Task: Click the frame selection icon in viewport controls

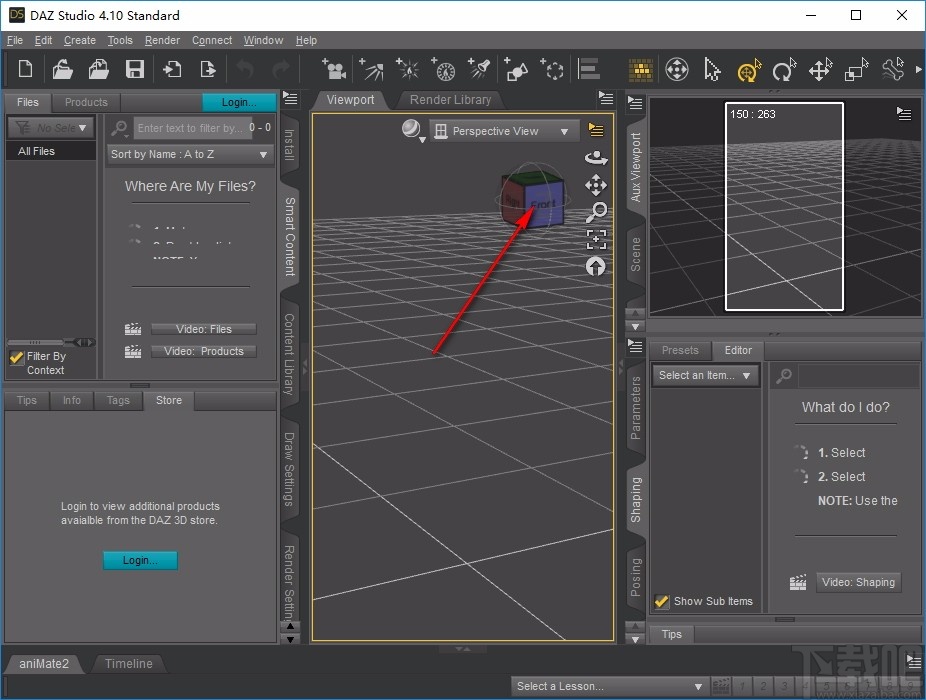Action: [595, 239]
